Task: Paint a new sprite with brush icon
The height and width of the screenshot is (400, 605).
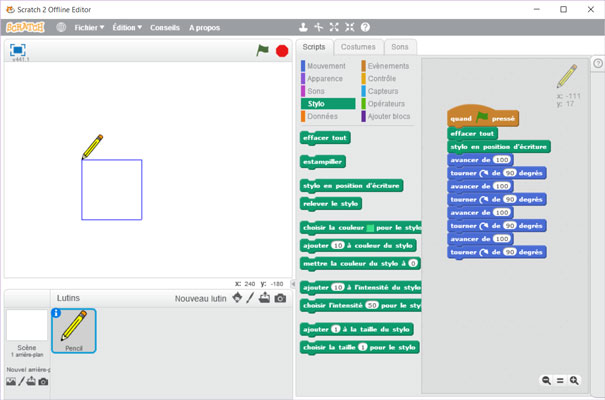Action: (250, 298)
